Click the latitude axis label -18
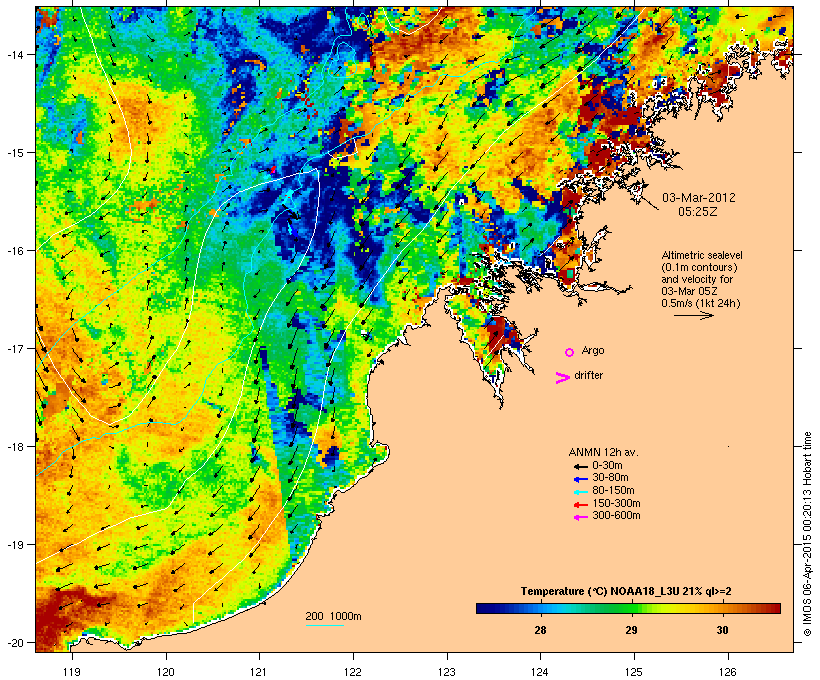820x680 pixels. [x=15, y=446]
